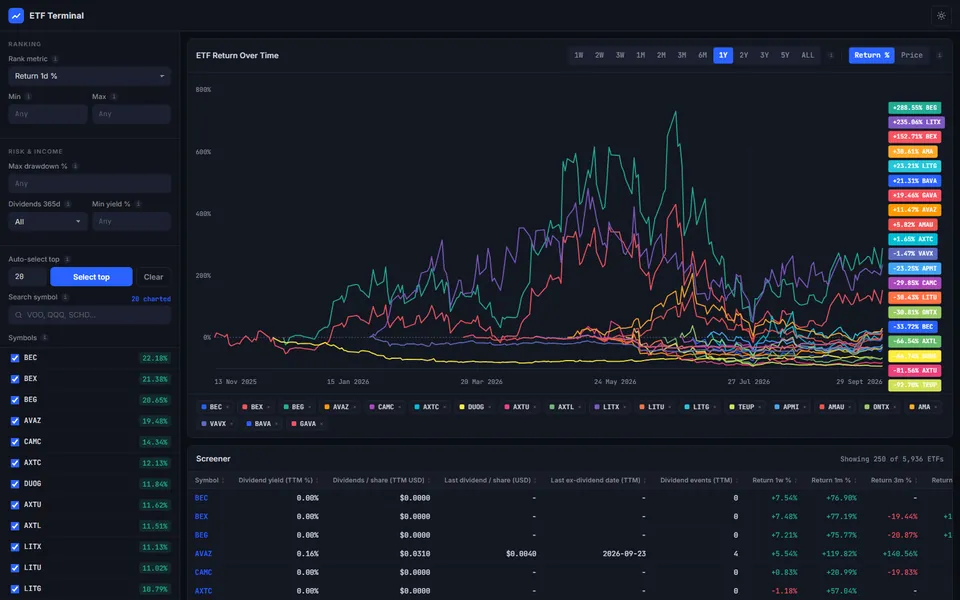960x600 pixels.
Task: Sort by the Symbol column sort icon
Action: click(x=223, y=481)
